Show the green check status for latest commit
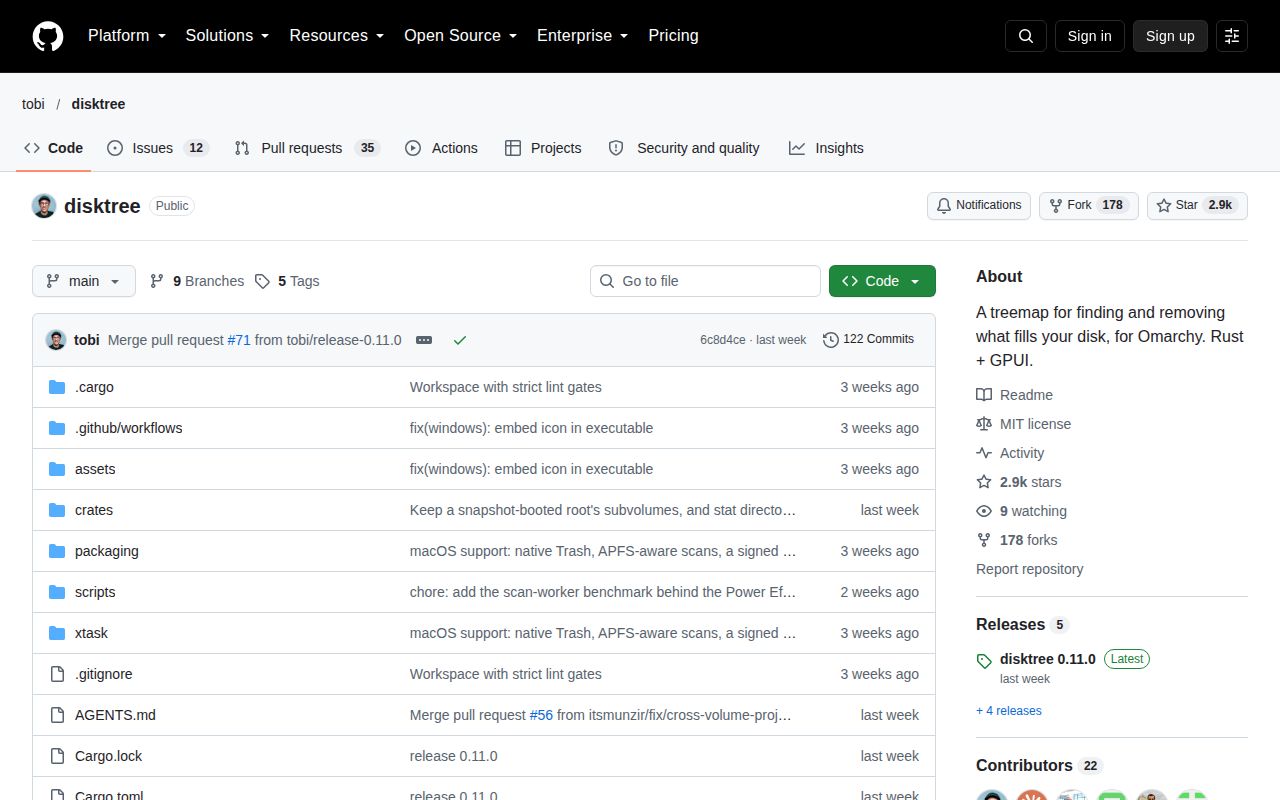Image resolution: width=1280 pixels, height=800 pixels. pyautogui.click(x=460, y=340)
